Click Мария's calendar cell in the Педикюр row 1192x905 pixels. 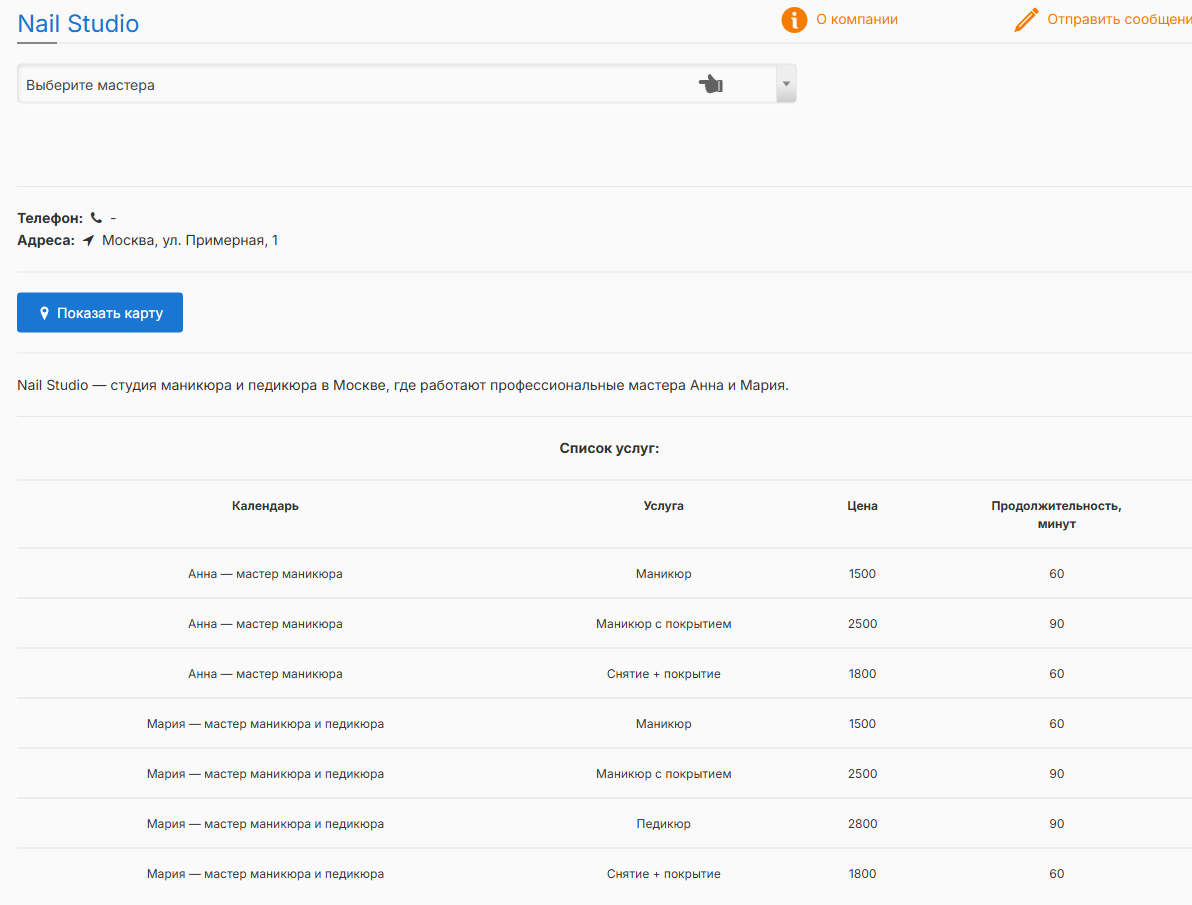click(x=265, y=824)
